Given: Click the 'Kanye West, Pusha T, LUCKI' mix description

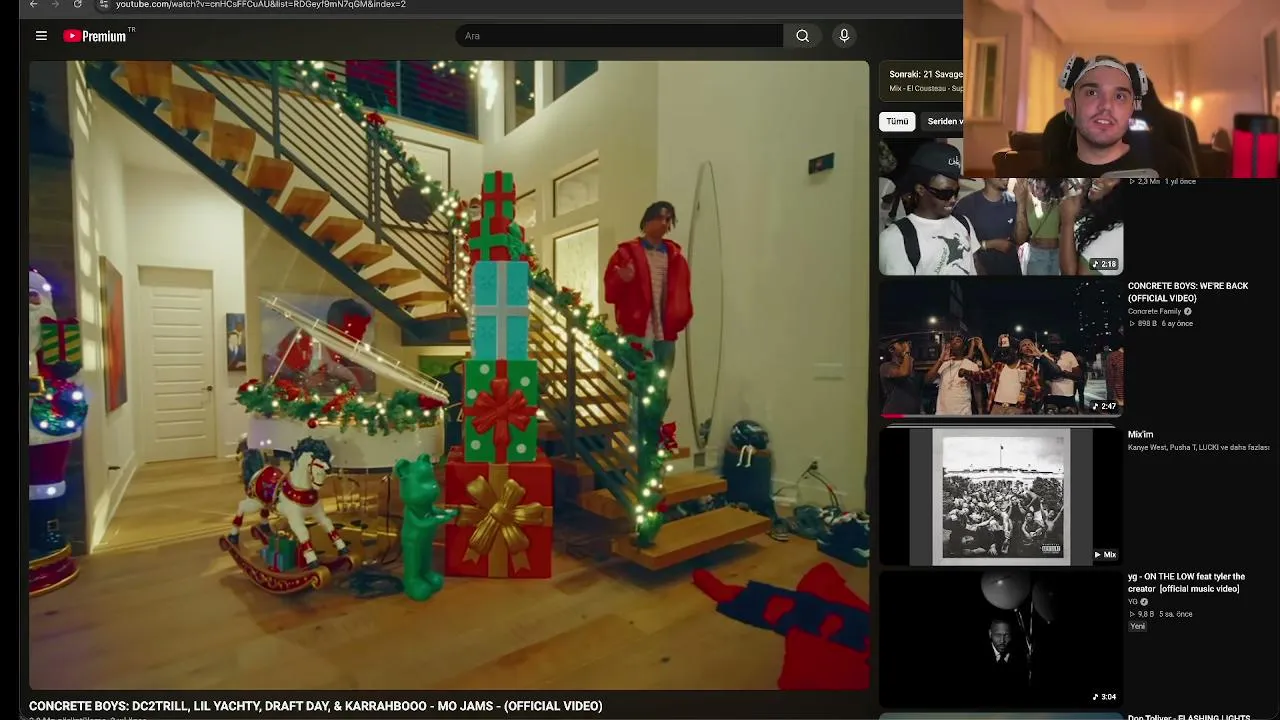Looking at the screenshot, I should [x=1198, y=448].
